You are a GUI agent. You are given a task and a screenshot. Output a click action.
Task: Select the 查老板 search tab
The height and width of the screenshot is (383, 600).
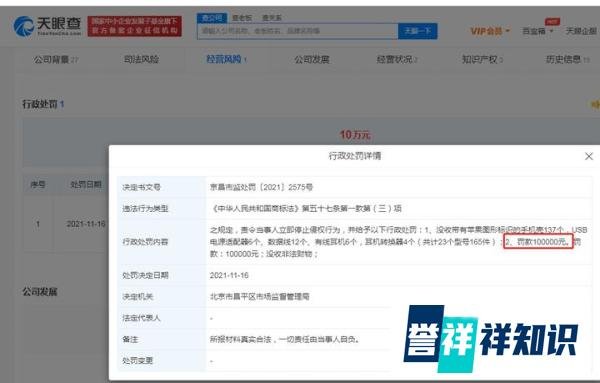242,18
